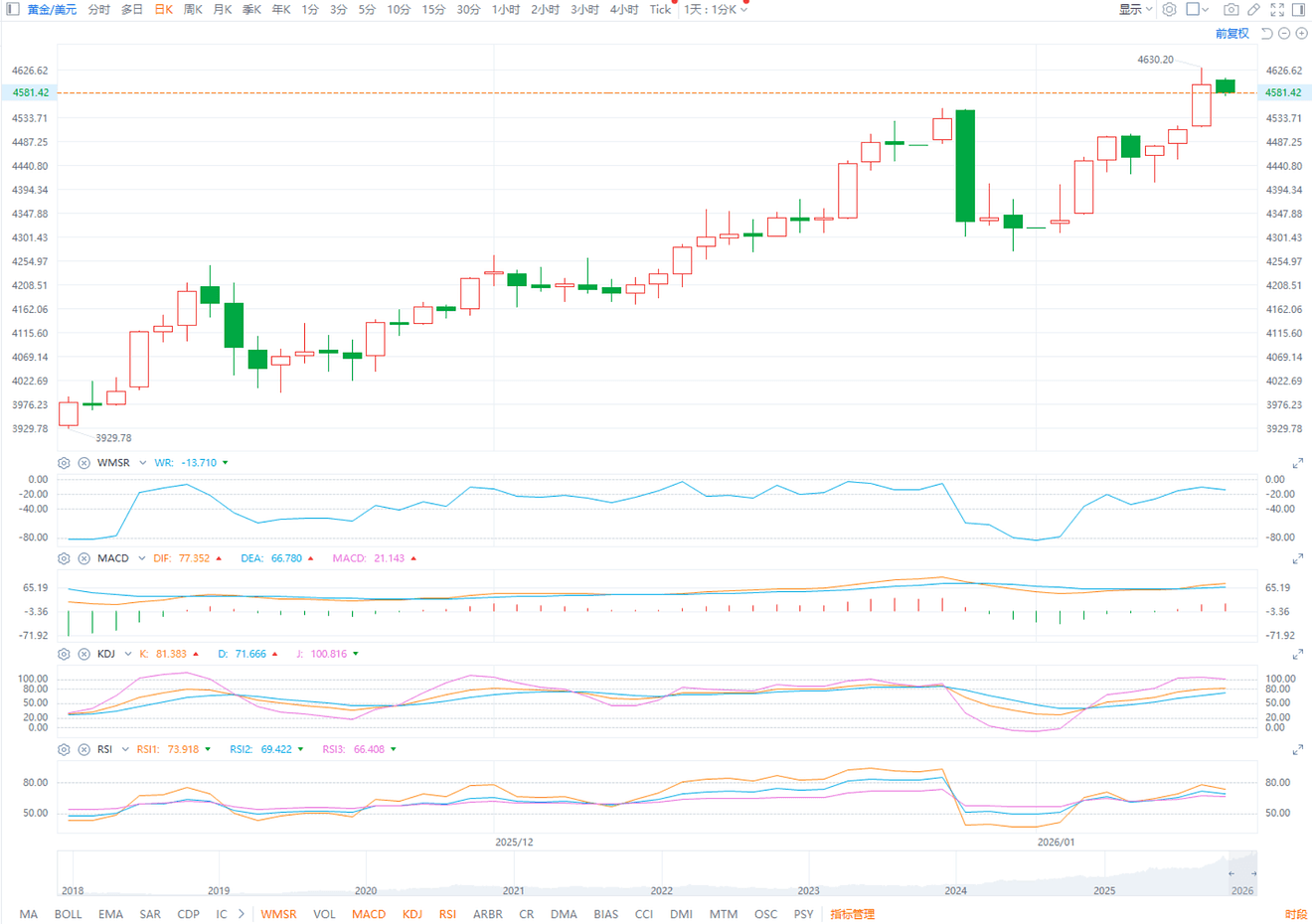
Task: Toggle the VOL indicator in the bottom bar
Action: click(324, 914)
